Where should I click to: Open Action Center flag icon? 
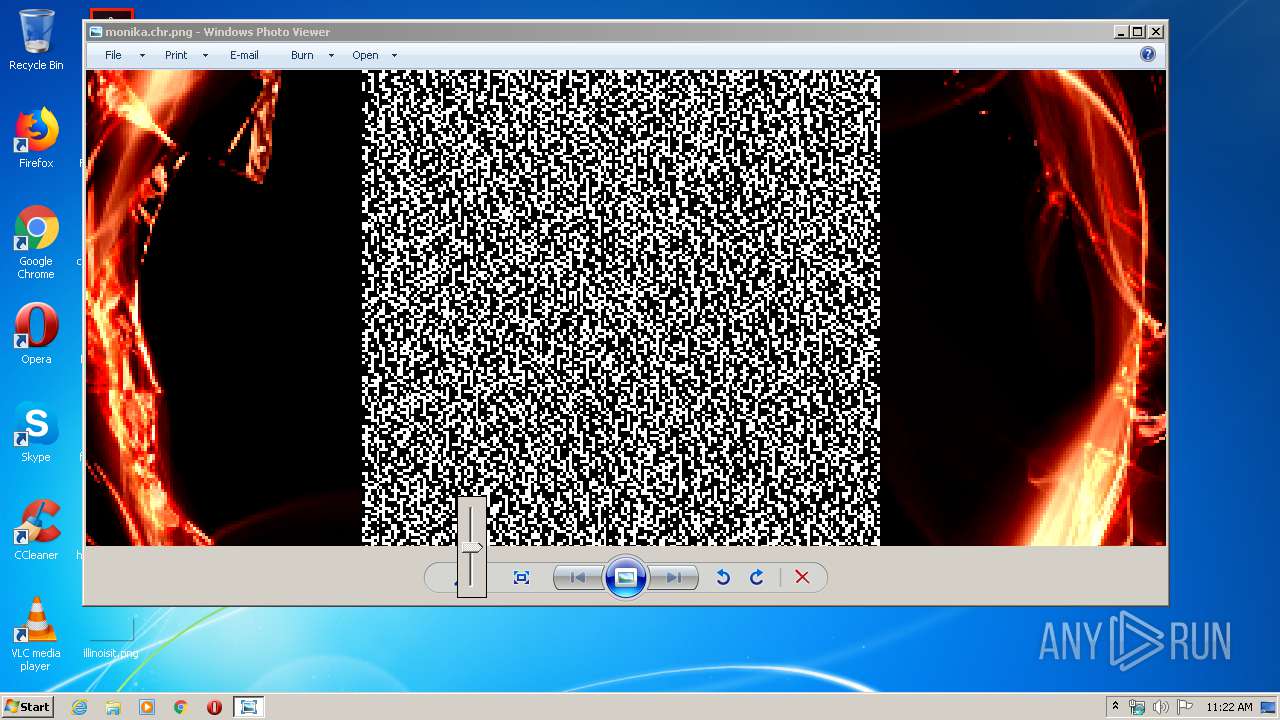click(1185, 707)
